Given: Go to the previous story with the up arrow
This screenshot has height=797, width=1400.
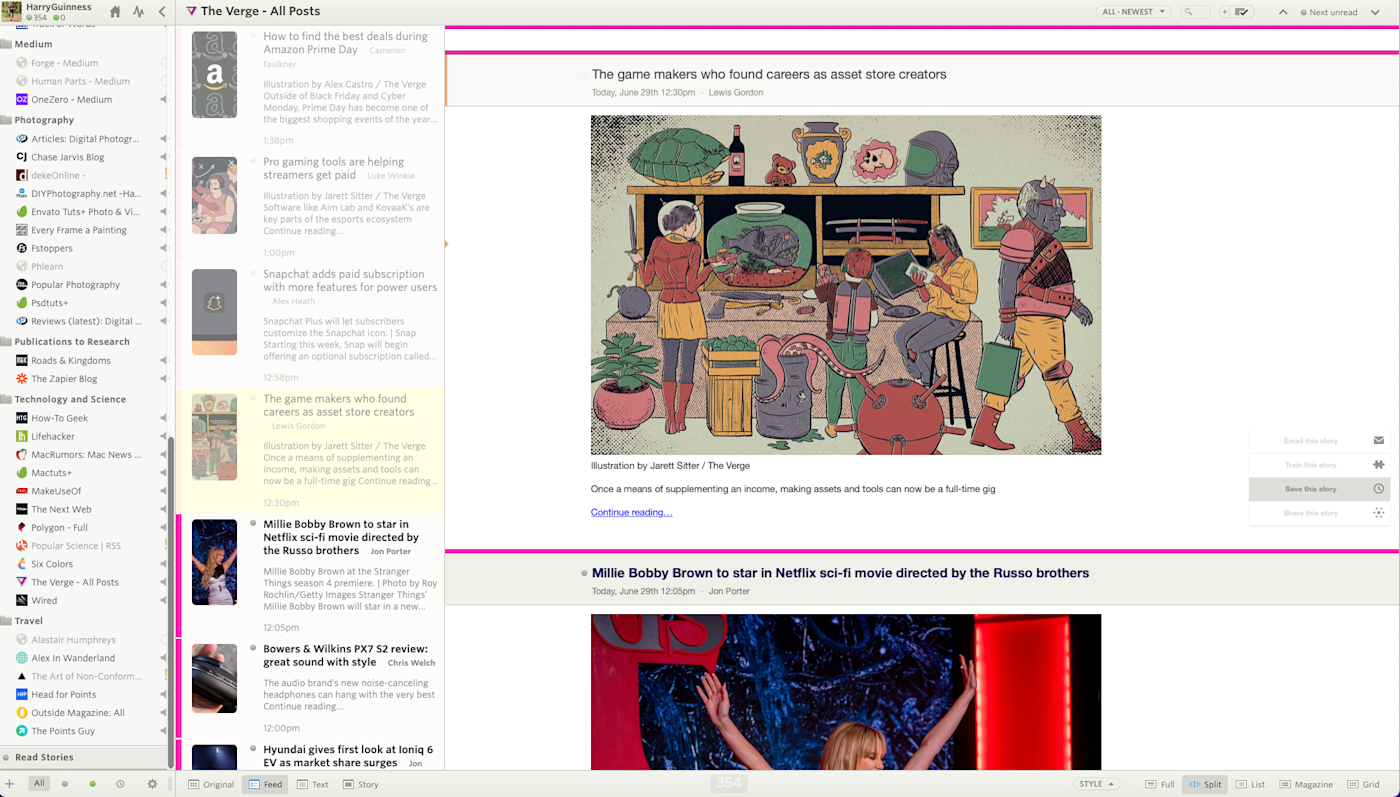Looking at the screenshot, I should [x=1283, y=12].
